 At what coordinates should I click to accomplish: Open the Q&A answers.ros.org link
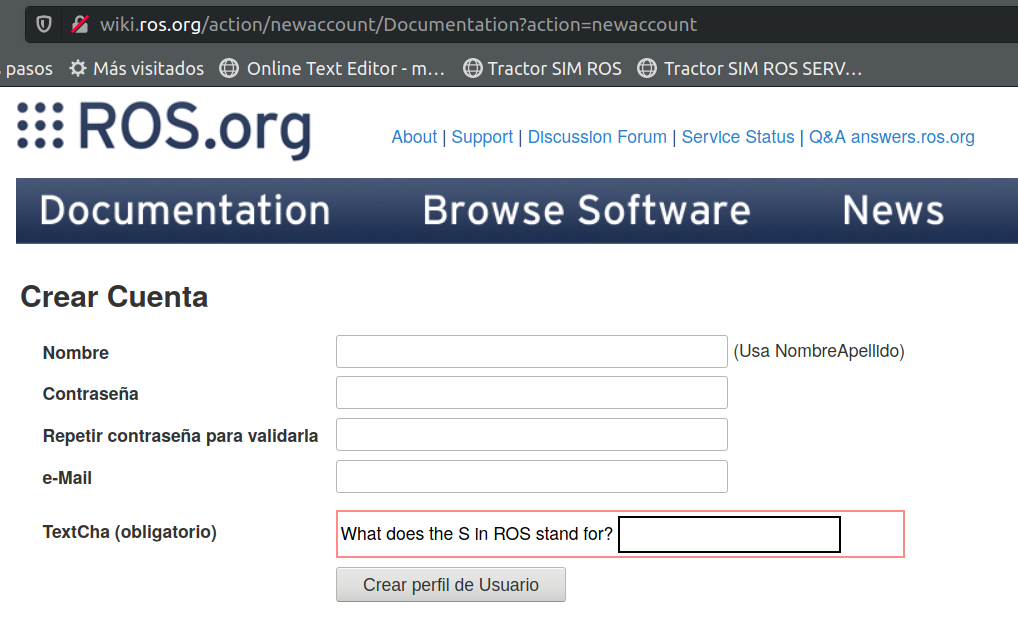tap(891, 137)
